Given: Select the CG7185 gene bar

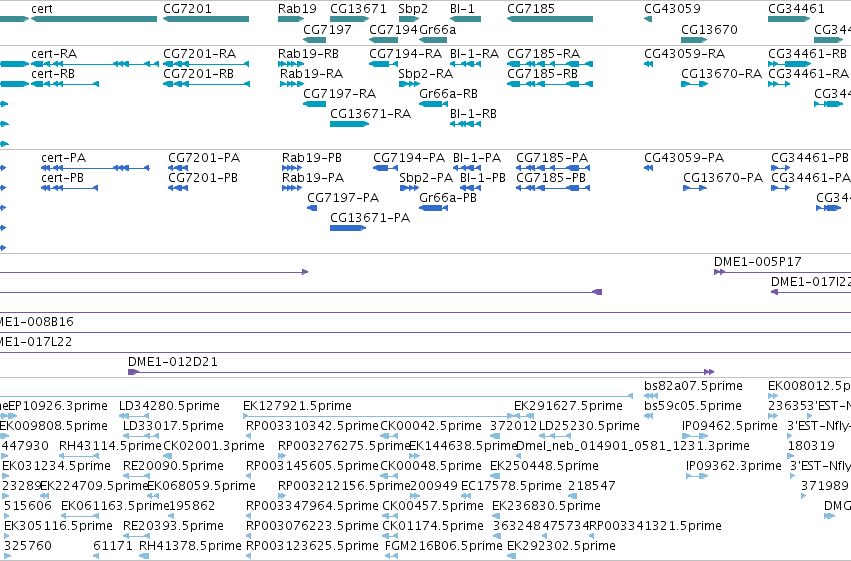Looking at the screenshot, I should tap(550, 19).
